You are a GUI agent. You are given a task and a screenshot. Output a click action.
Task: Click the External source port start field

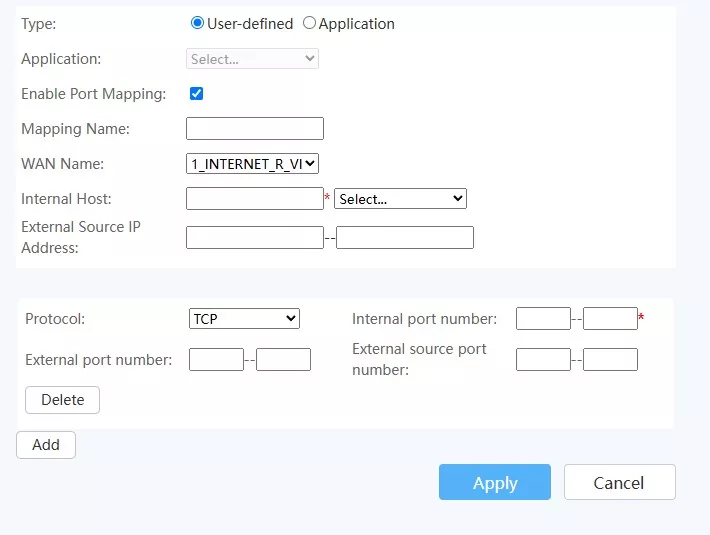click(x=543, y=359)
